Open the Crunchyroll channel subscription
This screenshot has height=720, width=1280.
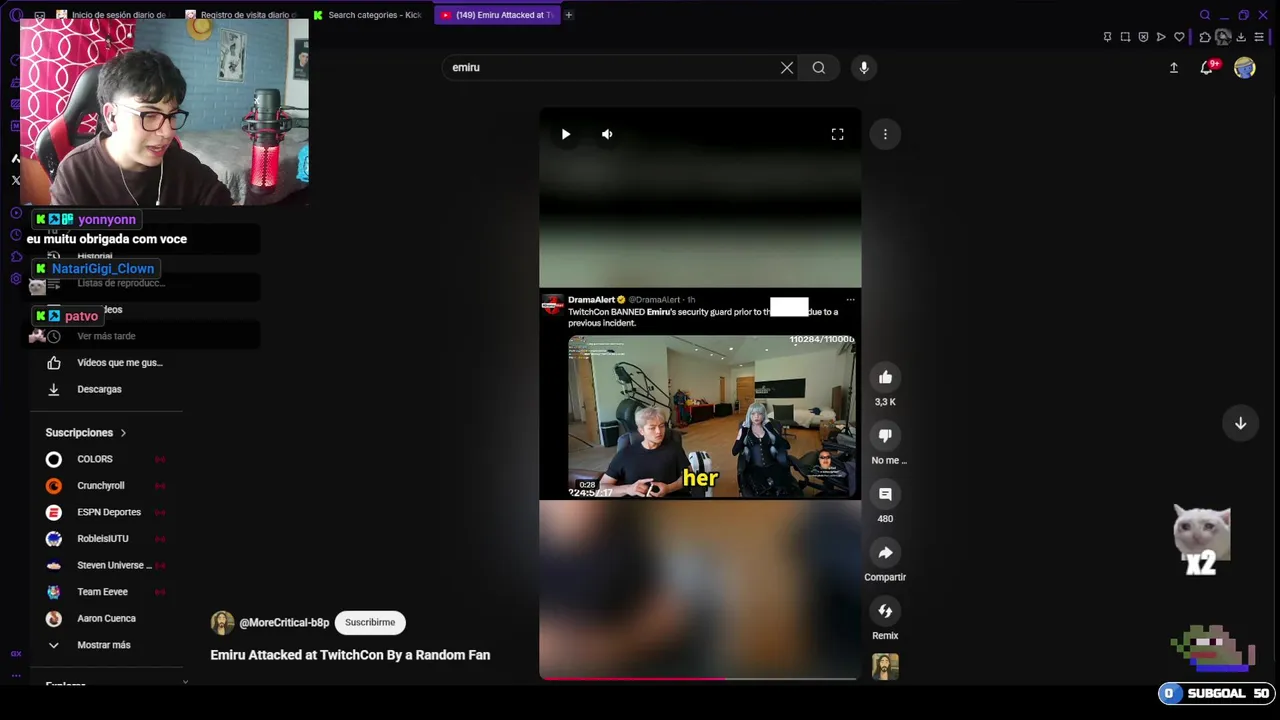point(100,486)
